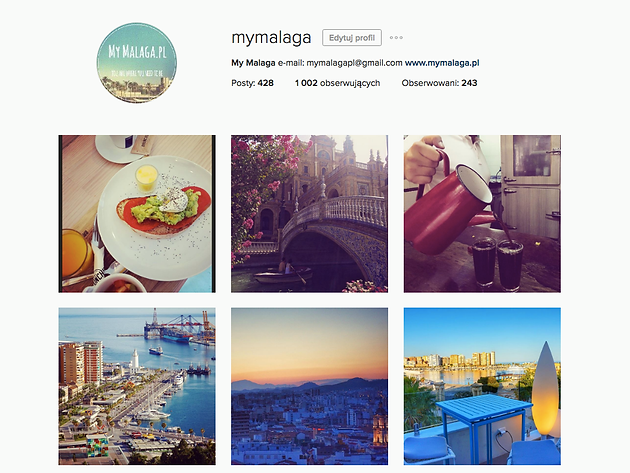Open the Obserwowani: 243 following list
The height and width of the screenshot is (473, 630).
pos(439,83)
